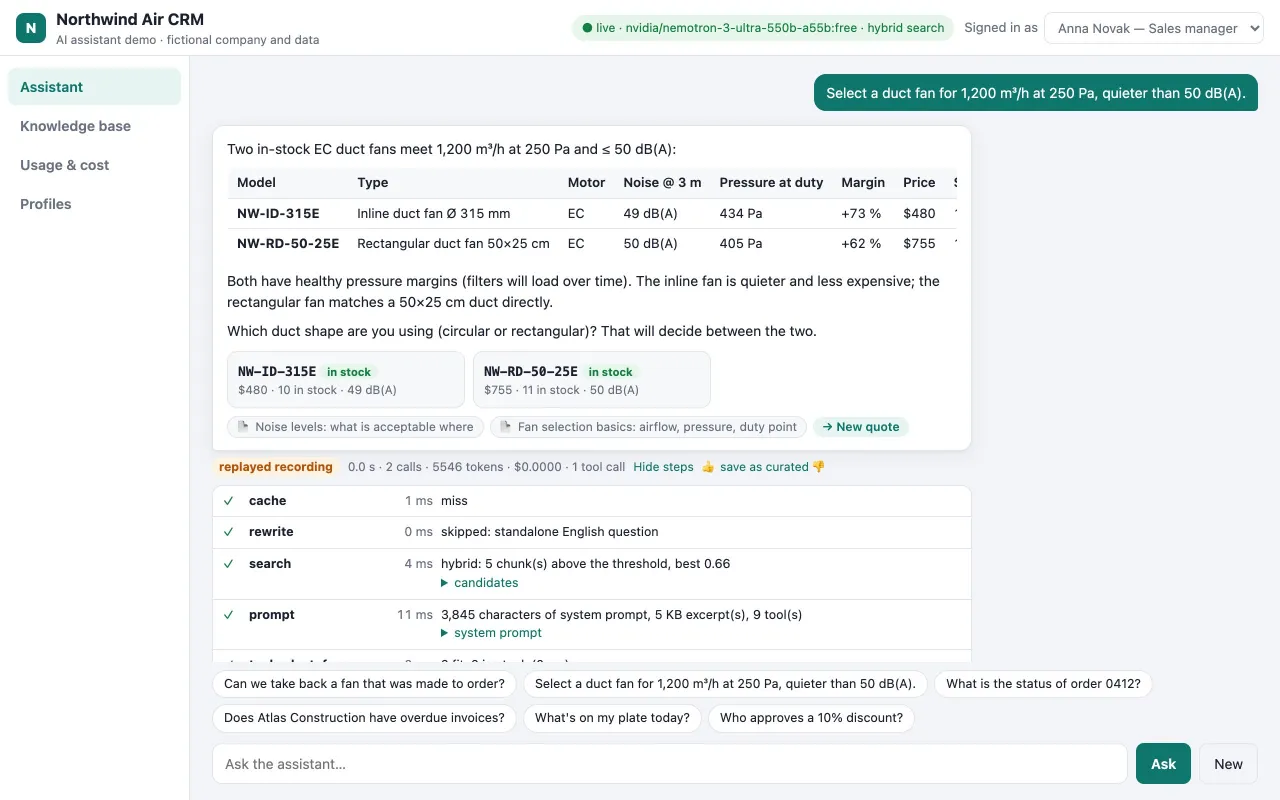Click the live model status badge

click(x=763, y=28)
